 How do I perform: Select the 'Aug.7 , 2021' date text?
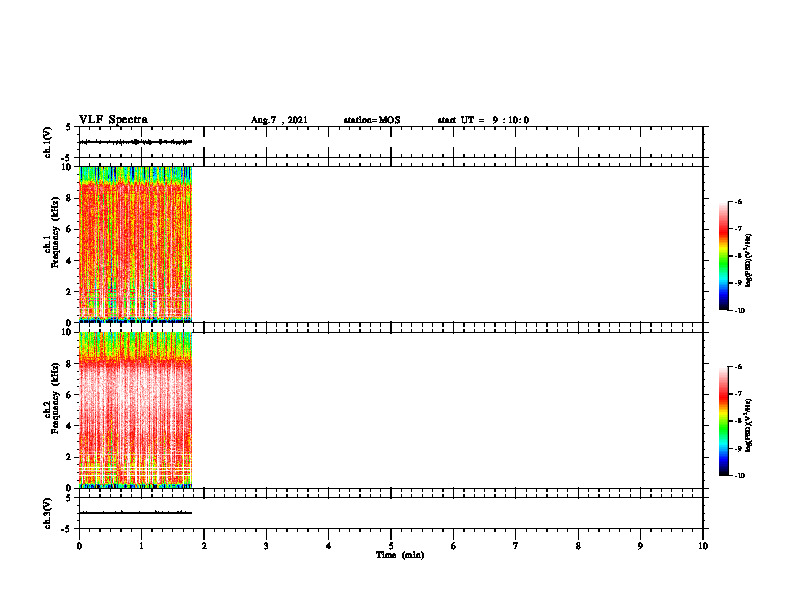pos(279,120)
